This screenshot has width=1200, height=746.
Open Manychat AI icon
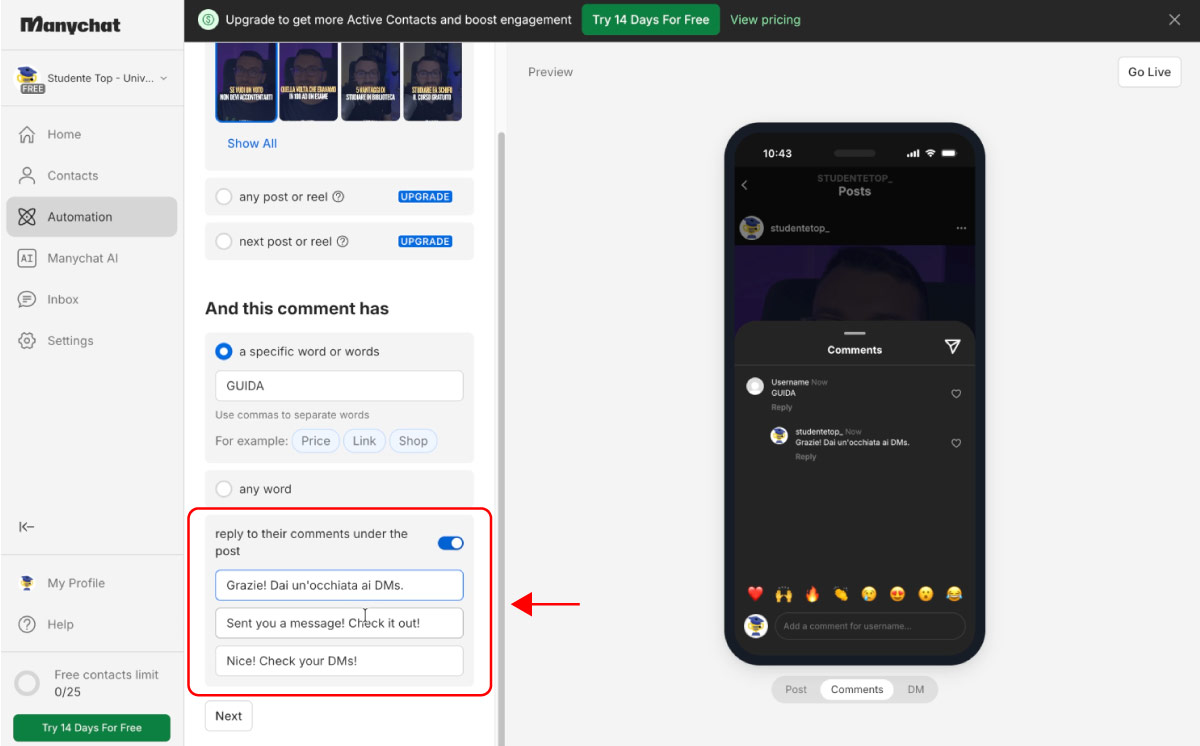click(x=27, y=258)
